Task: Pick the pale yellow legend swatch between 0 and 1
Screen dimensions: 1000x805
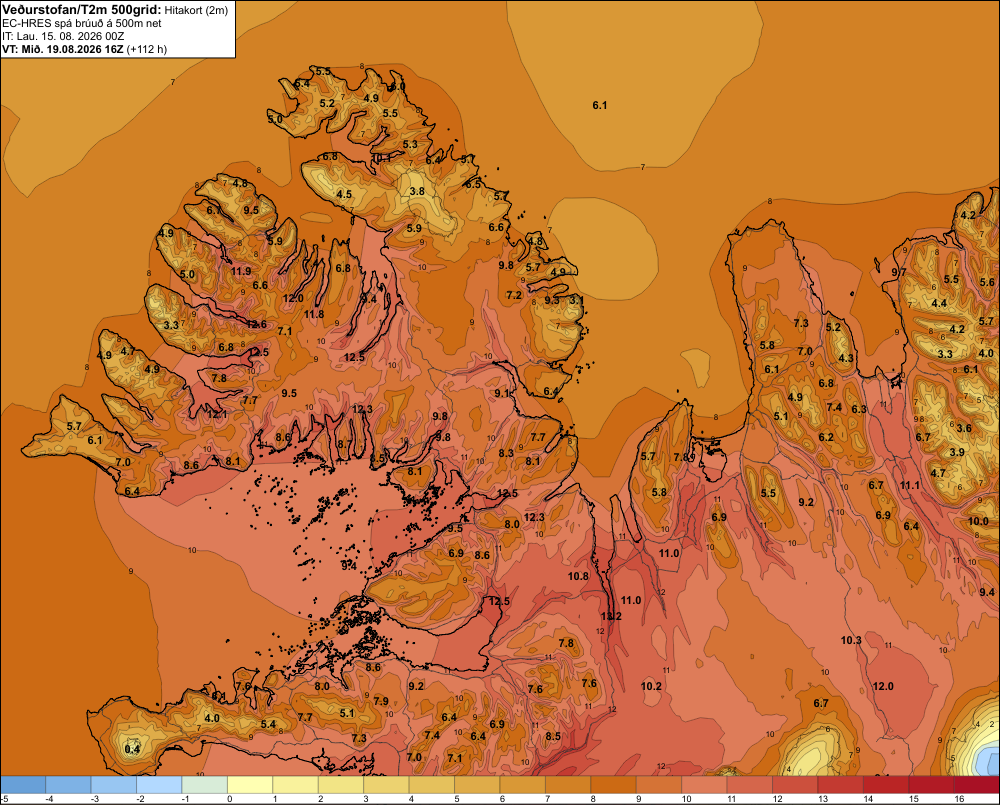Action: (251, 784)
